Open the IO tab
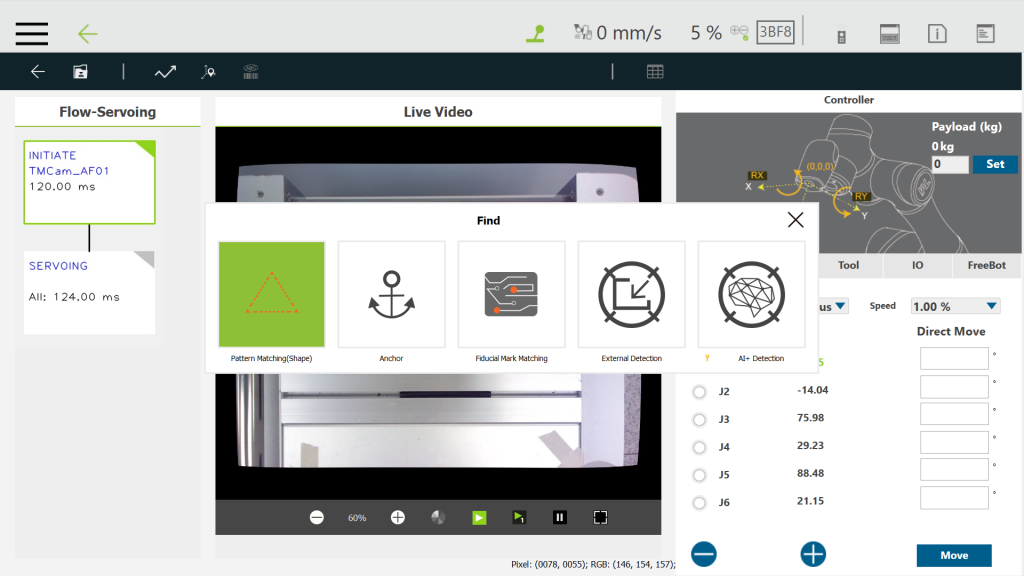Image resolution: width=1024 pixels, height=576 pixels. 917,265
